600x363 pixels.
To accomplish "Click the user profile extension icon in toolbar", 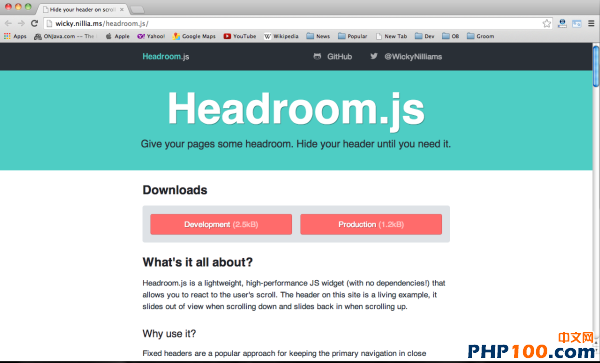I will tap(562, 23).
